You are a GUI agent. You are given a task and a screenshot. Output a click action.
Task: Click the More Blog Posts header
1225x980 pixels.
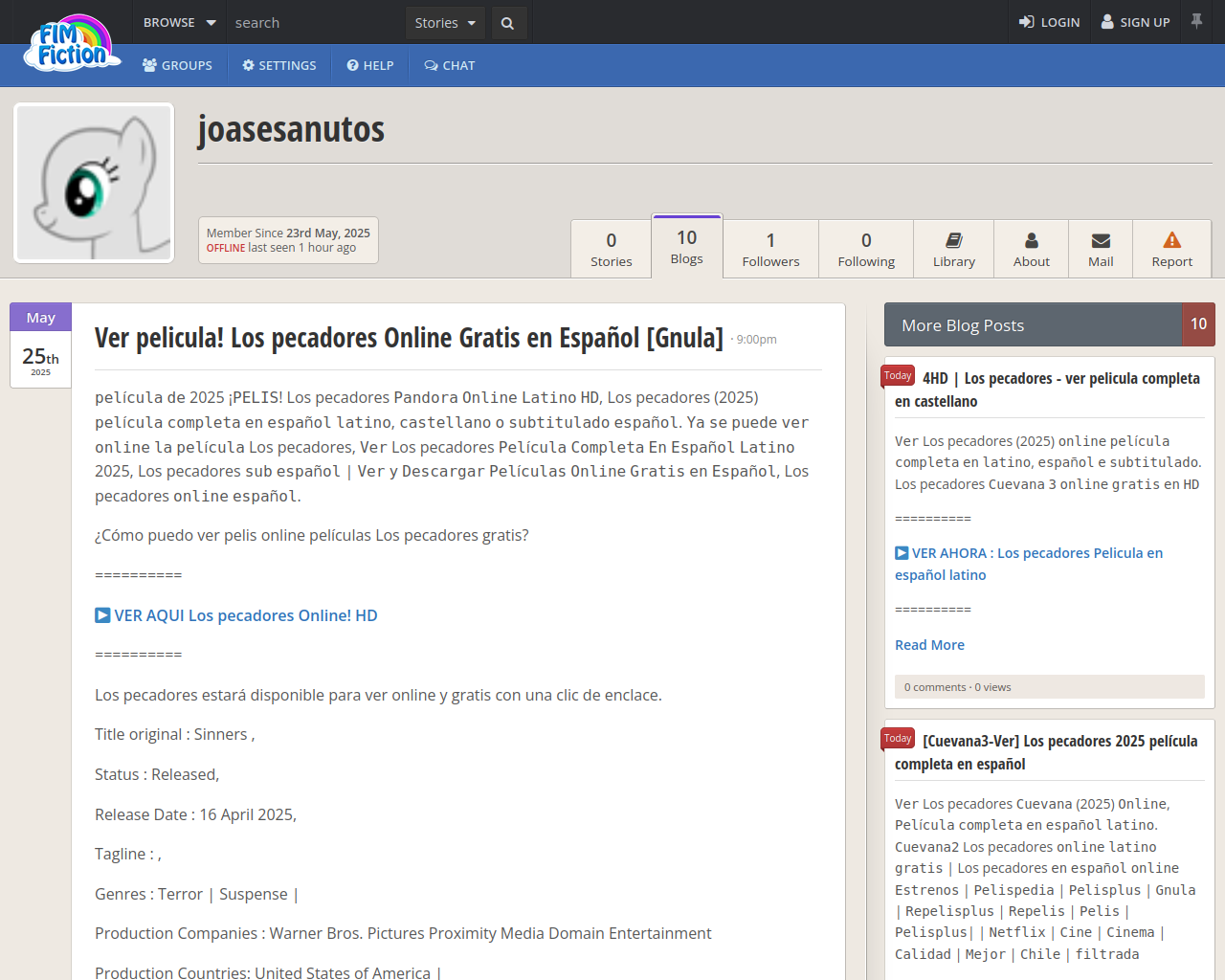pyautogui.click(x=1034, y=324)
